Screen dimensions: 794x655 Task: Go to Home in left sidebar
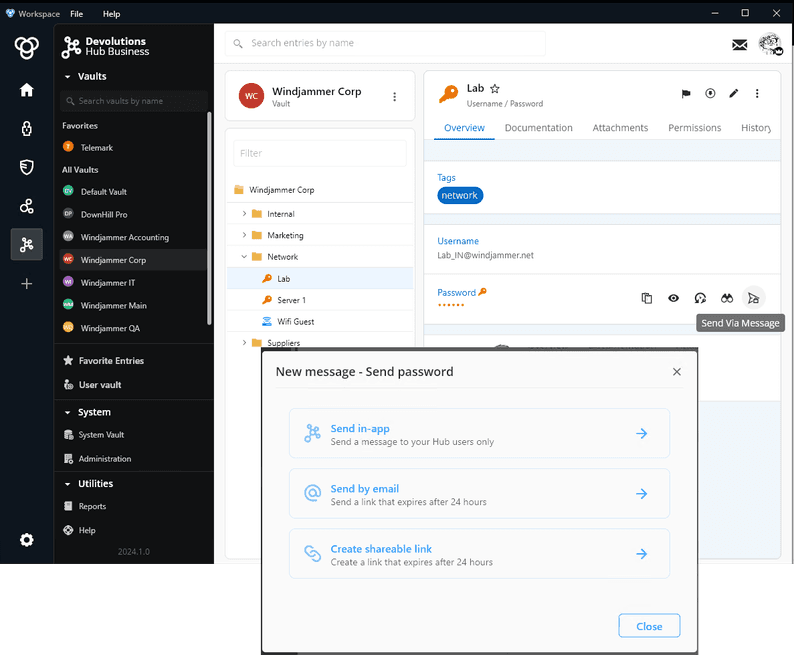click(x=27, y=90)
